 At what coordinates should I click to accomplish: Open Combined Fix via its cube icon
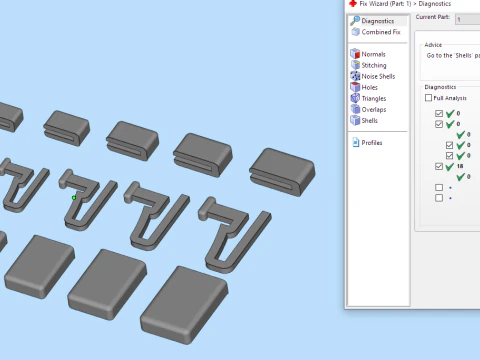[356, 32]
